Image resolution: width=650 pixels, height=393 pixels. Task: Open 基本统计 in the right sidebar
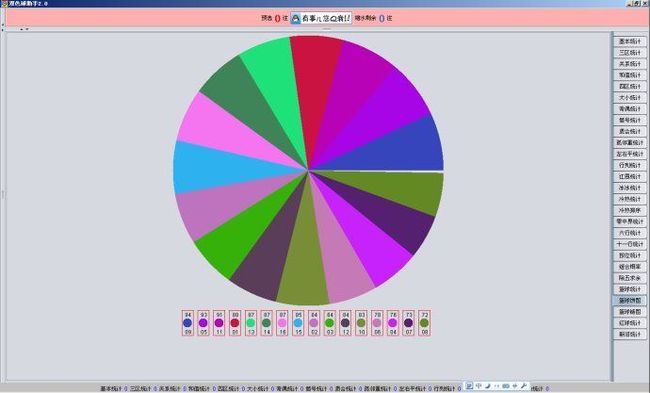pos(629,41)
